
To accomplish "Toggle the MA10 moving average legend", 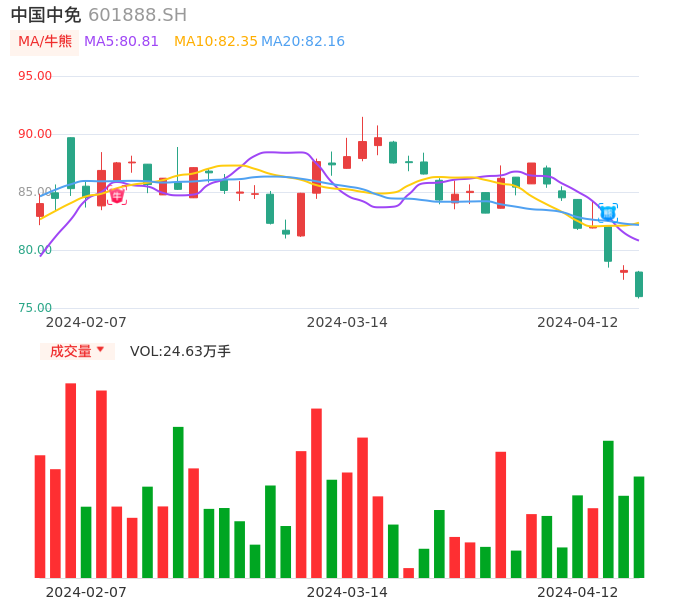I will pos(215,42).
